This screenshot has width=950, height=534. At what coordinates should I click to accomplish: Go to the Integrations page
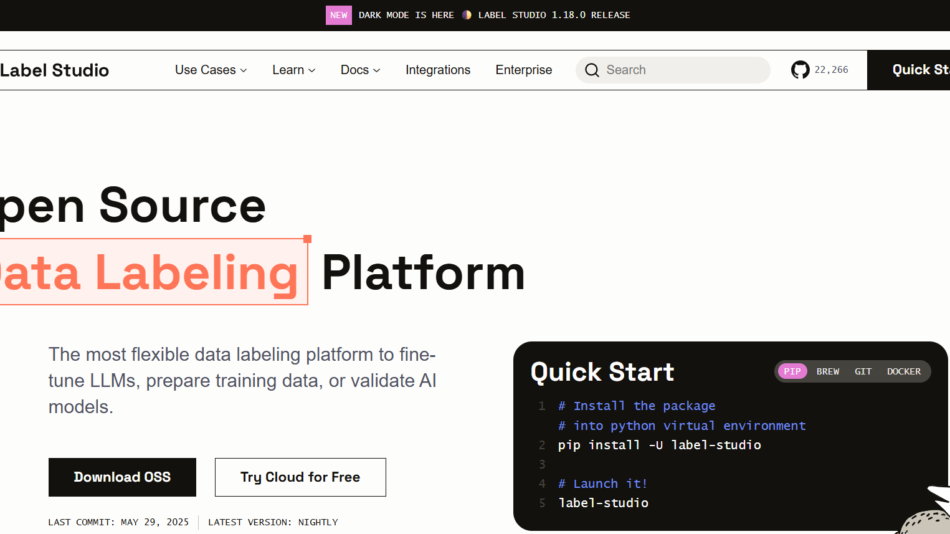(x=438, y=70)
